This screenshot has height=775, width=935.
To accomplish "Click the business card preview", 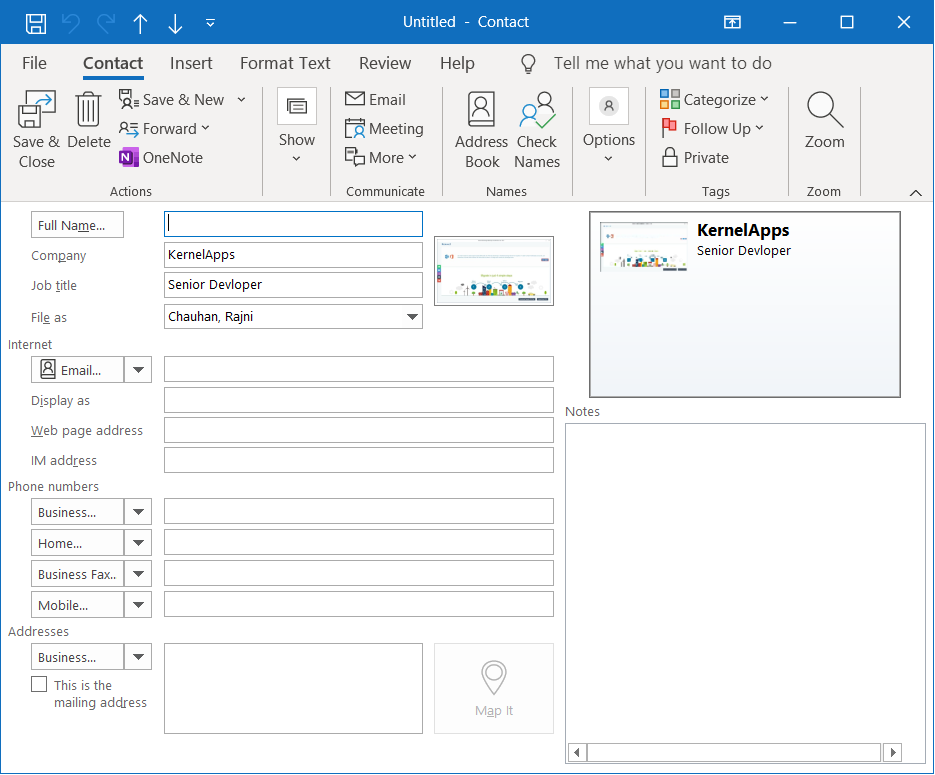I will [745, 304].
